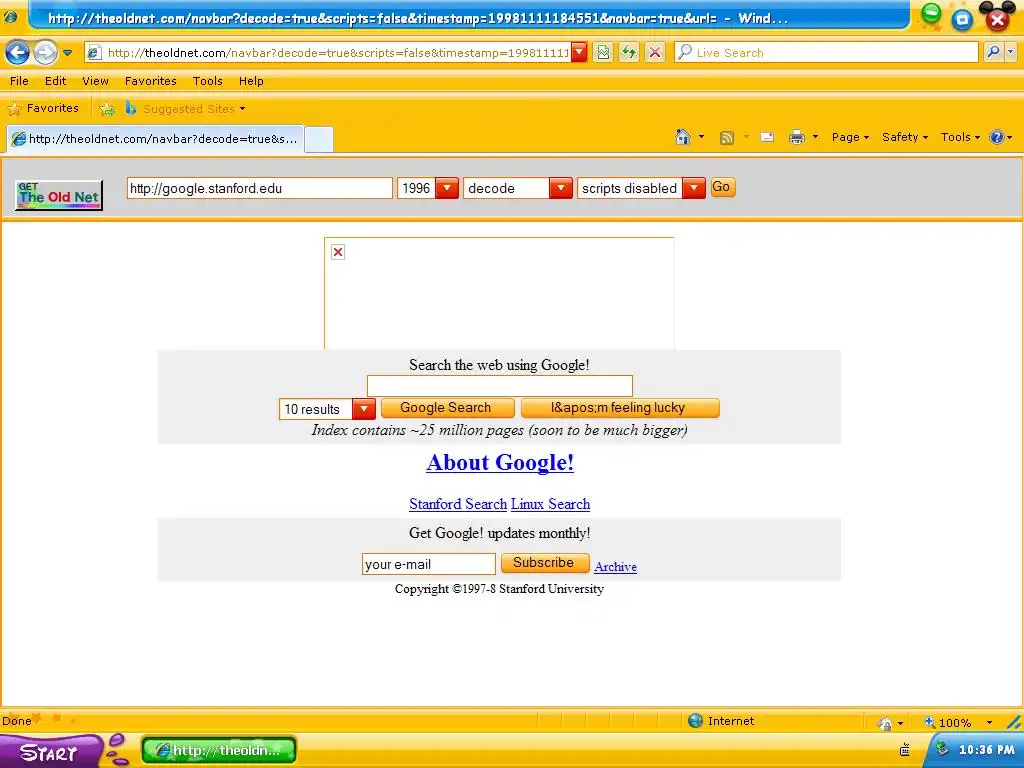Open the Stanford Search link
The height and width of the screenshot is (768, 1024).
(x=458, y=504)
